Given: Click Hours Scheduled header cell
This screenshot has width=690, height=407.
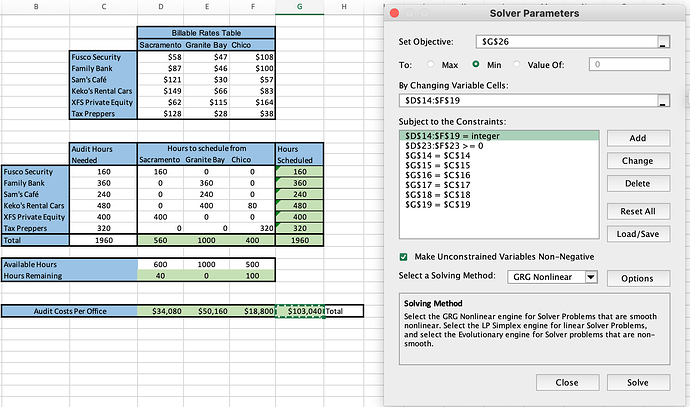Looking at the screenshot, I should pos(300,154).
